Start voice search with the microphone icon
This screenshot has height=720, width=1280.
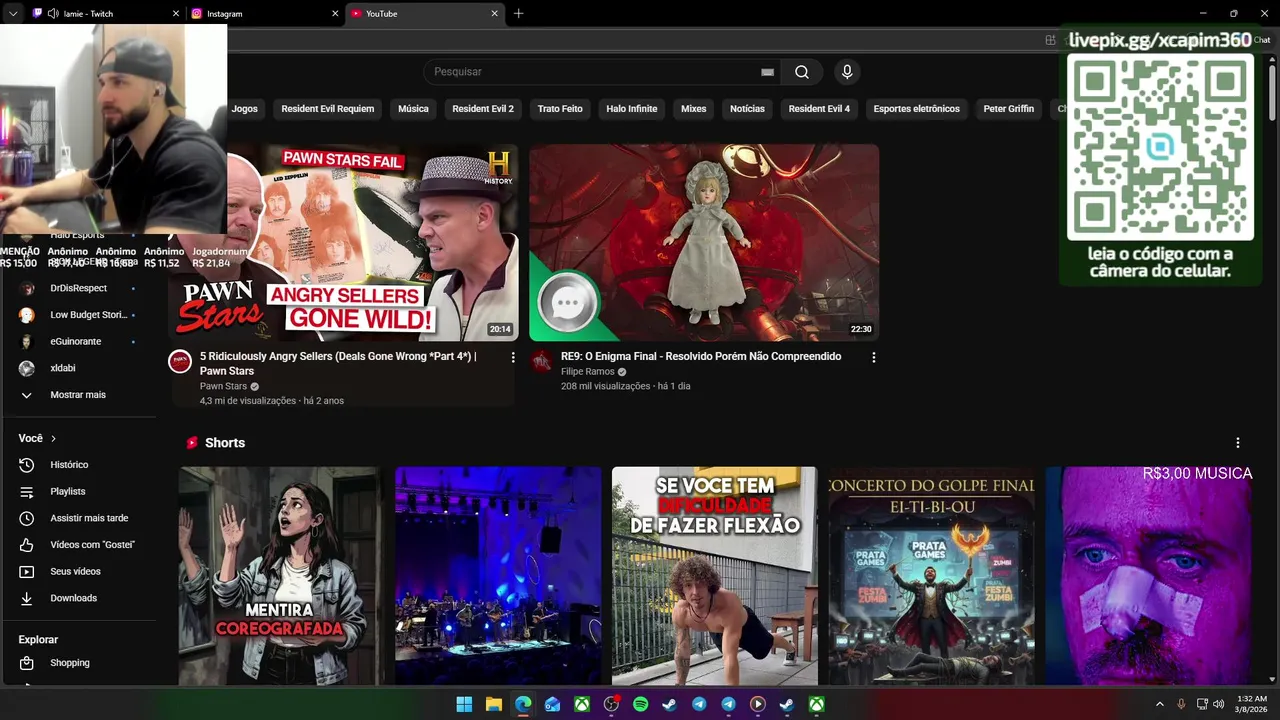coord(847,72)
